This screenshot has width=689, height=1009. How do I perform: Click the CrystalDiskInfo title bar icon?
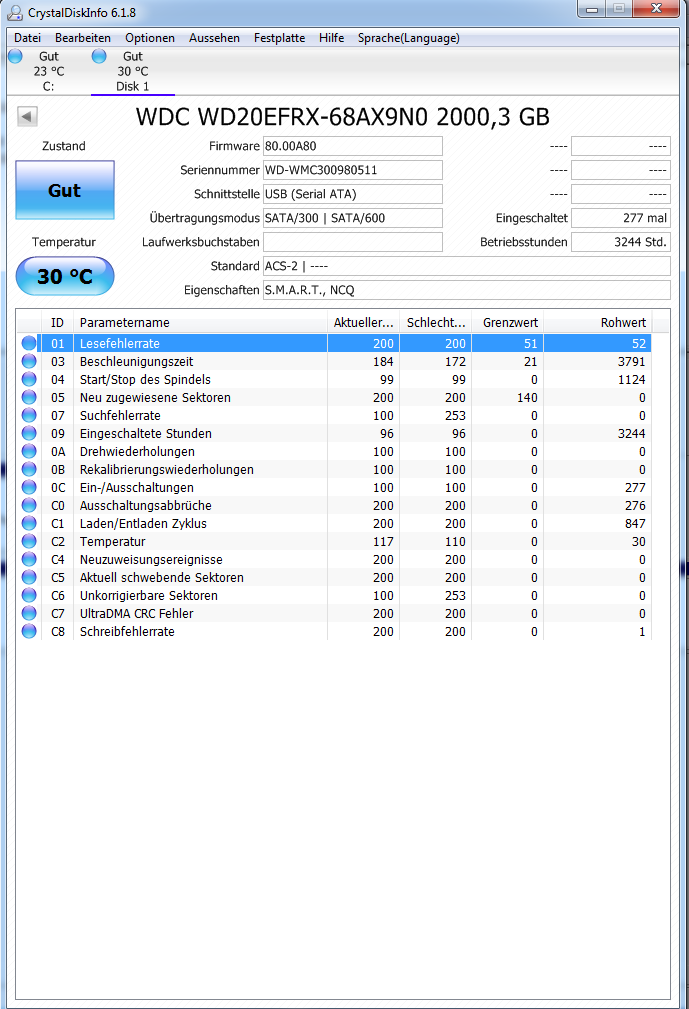[x=14, y=12]
